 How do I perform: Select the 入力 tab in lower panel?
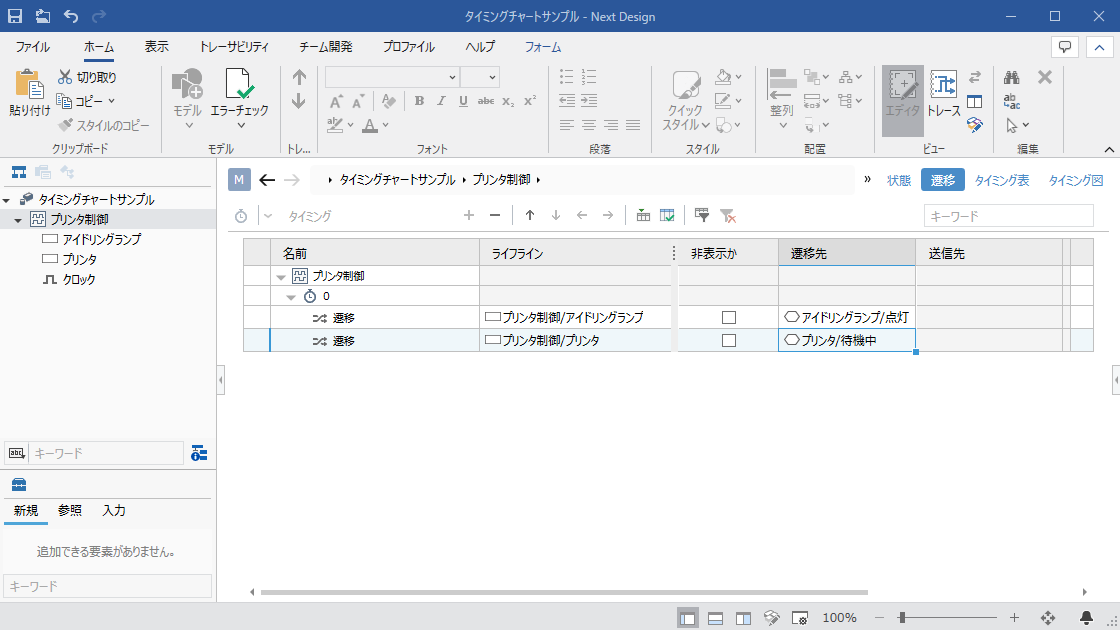(x=114, y=511)
